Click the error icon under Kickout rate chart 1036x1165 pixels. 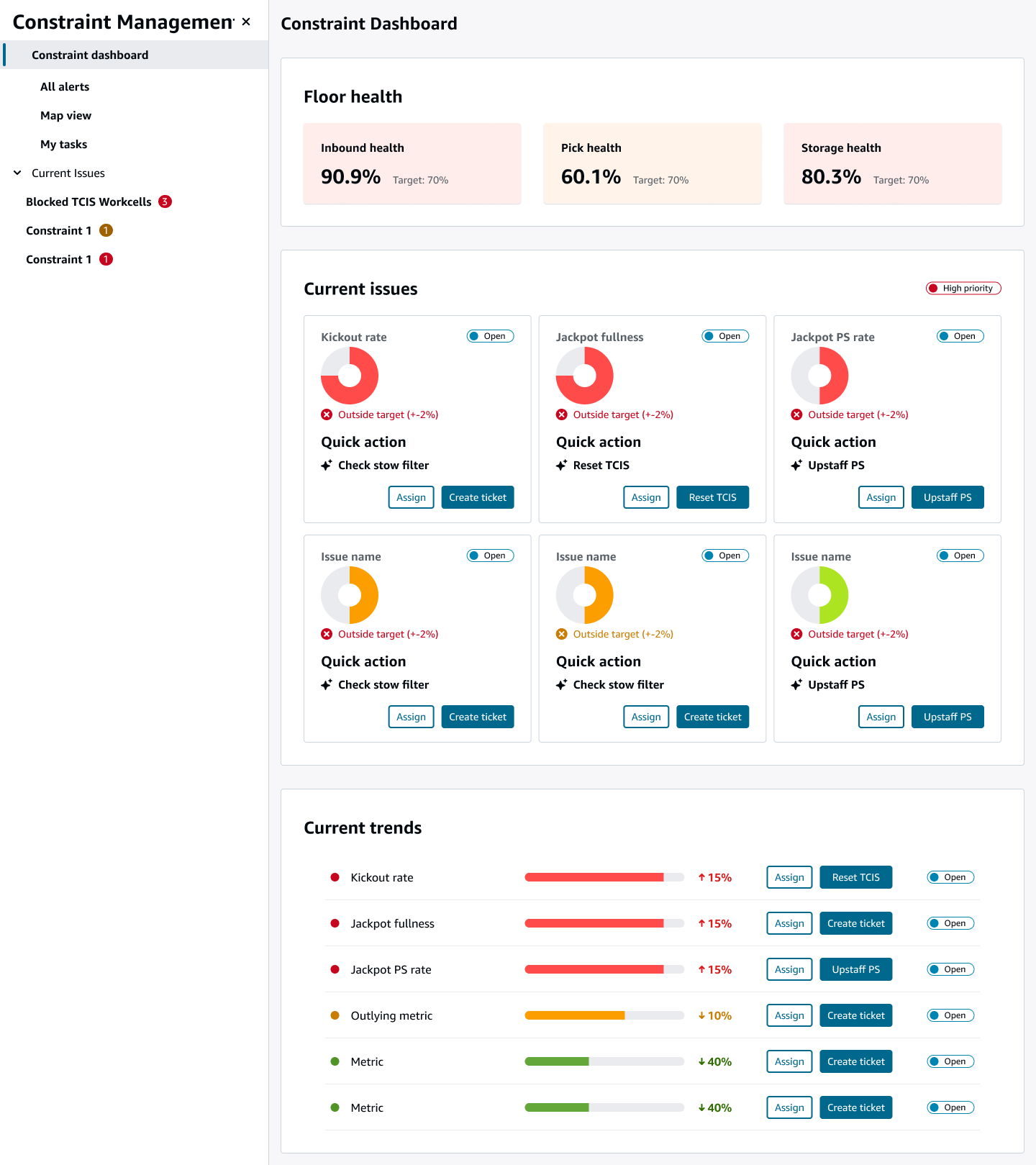click(327, 414)
